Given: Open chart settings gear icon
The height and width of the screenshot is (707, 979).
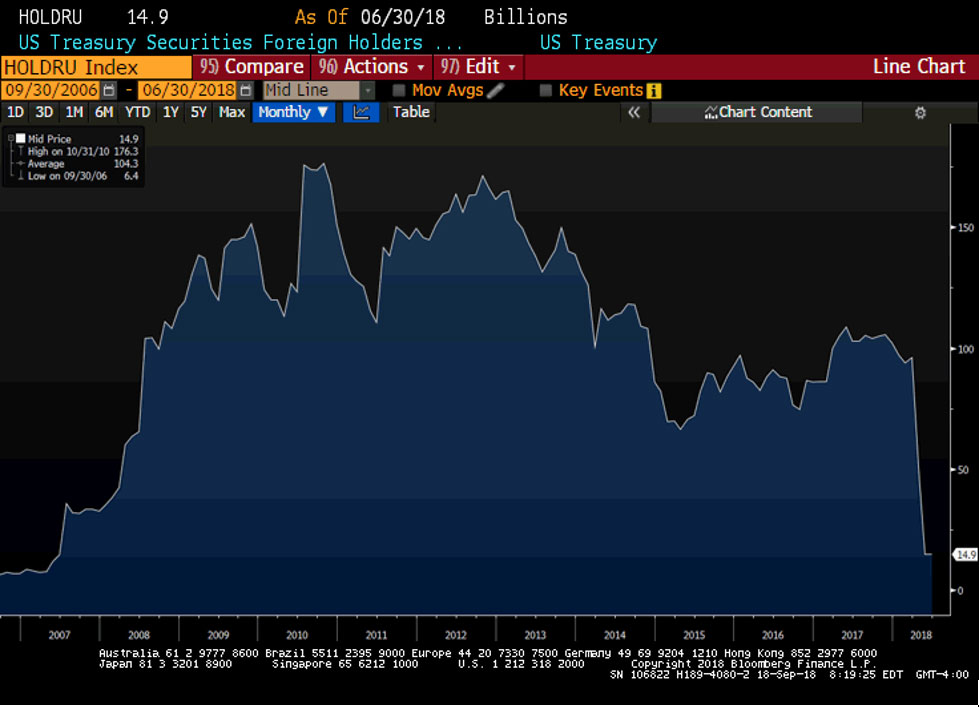Looking at the screenshot, I should (x=920, y=113).
